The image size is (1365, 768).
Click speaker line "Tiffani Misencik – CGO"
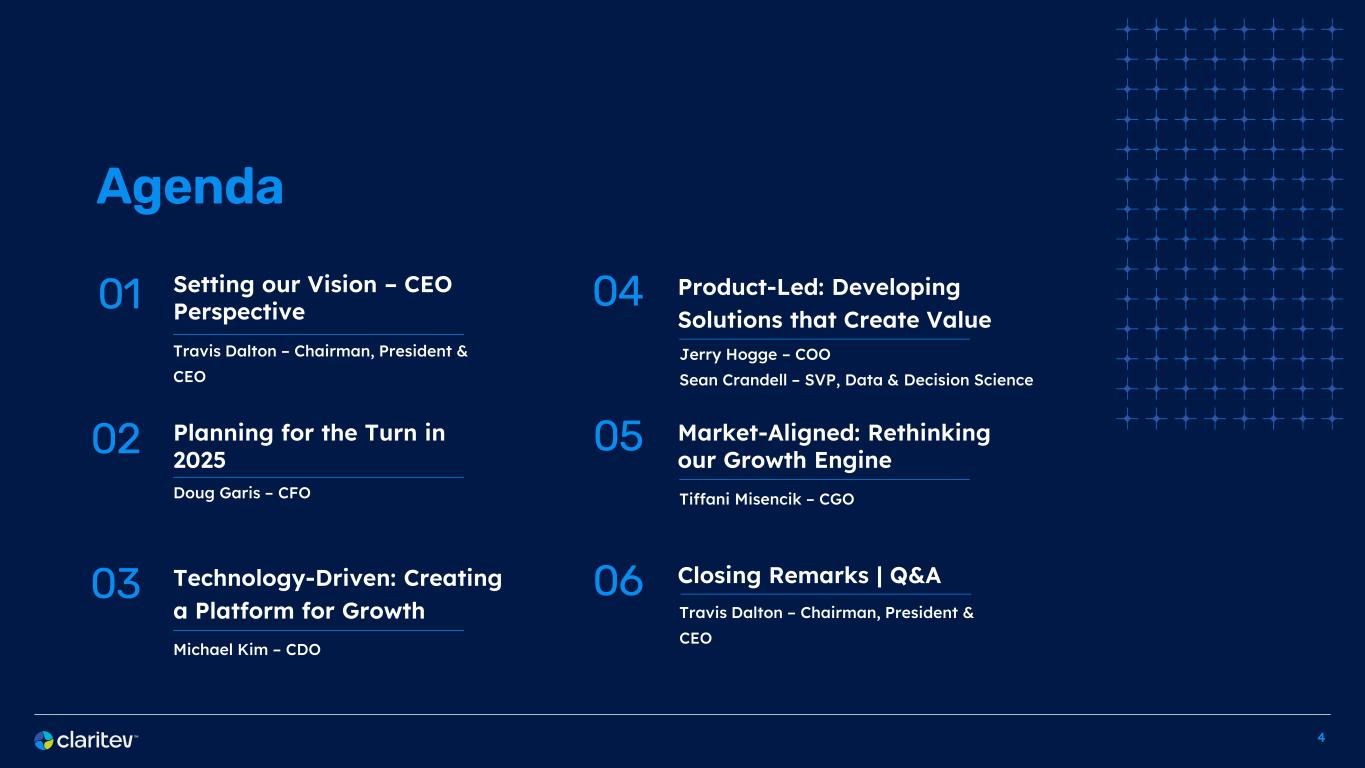[766, 499]
